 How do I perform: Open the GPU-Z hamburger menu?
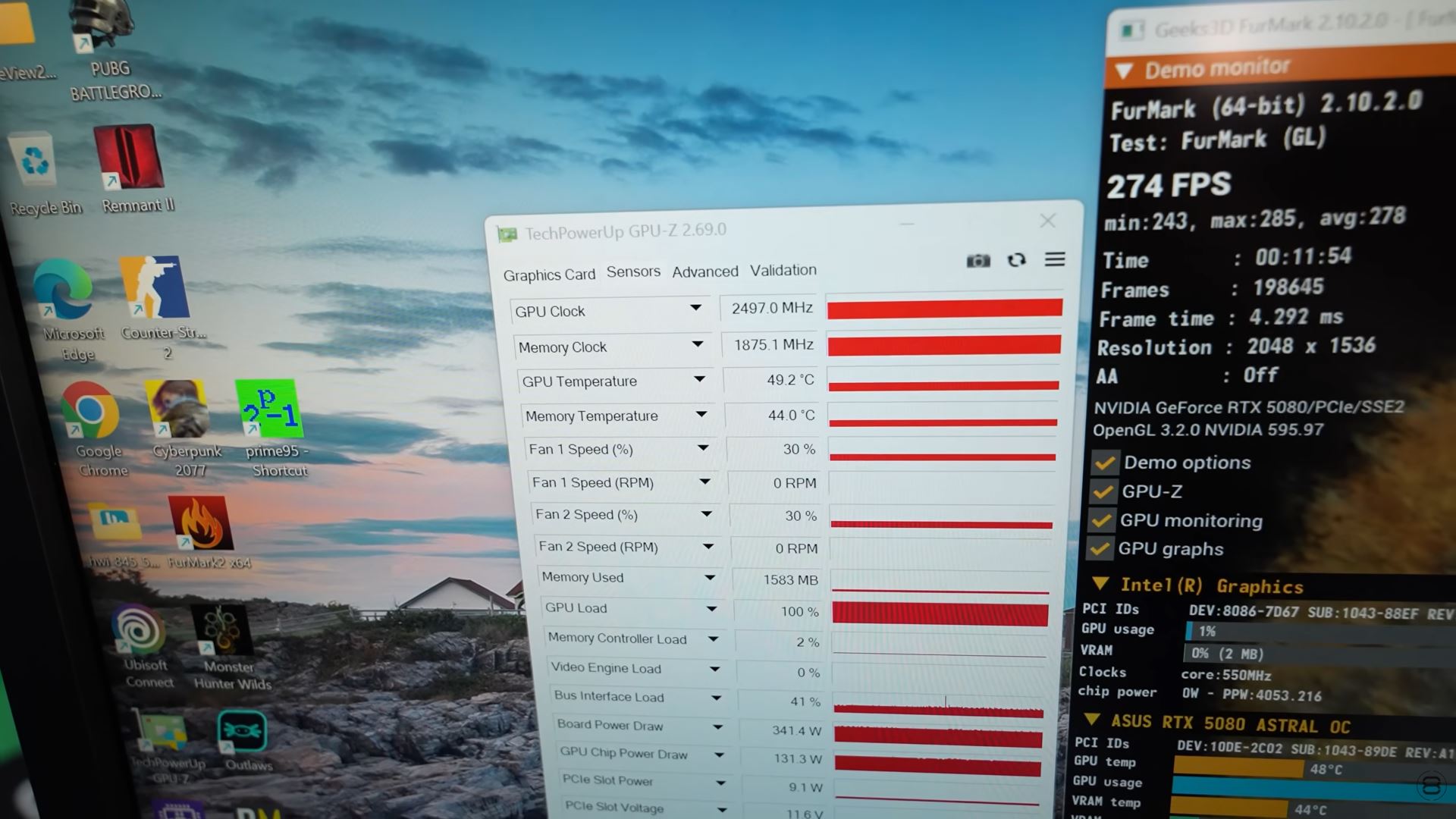coord(1055,259)
